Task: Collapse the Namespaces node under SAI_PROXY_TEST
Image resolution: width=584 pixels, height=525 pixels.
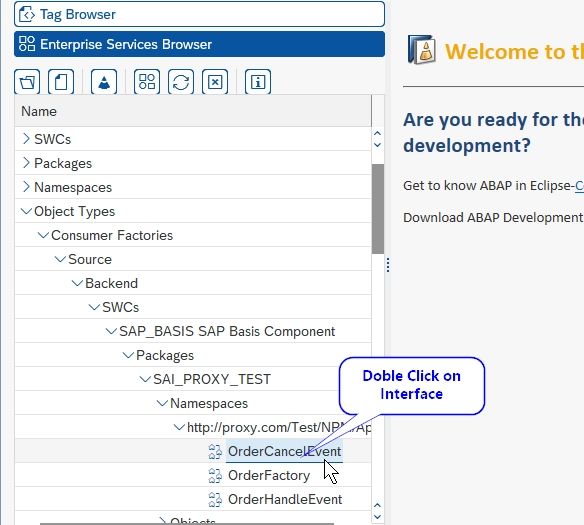Action: tap(162, 403)
